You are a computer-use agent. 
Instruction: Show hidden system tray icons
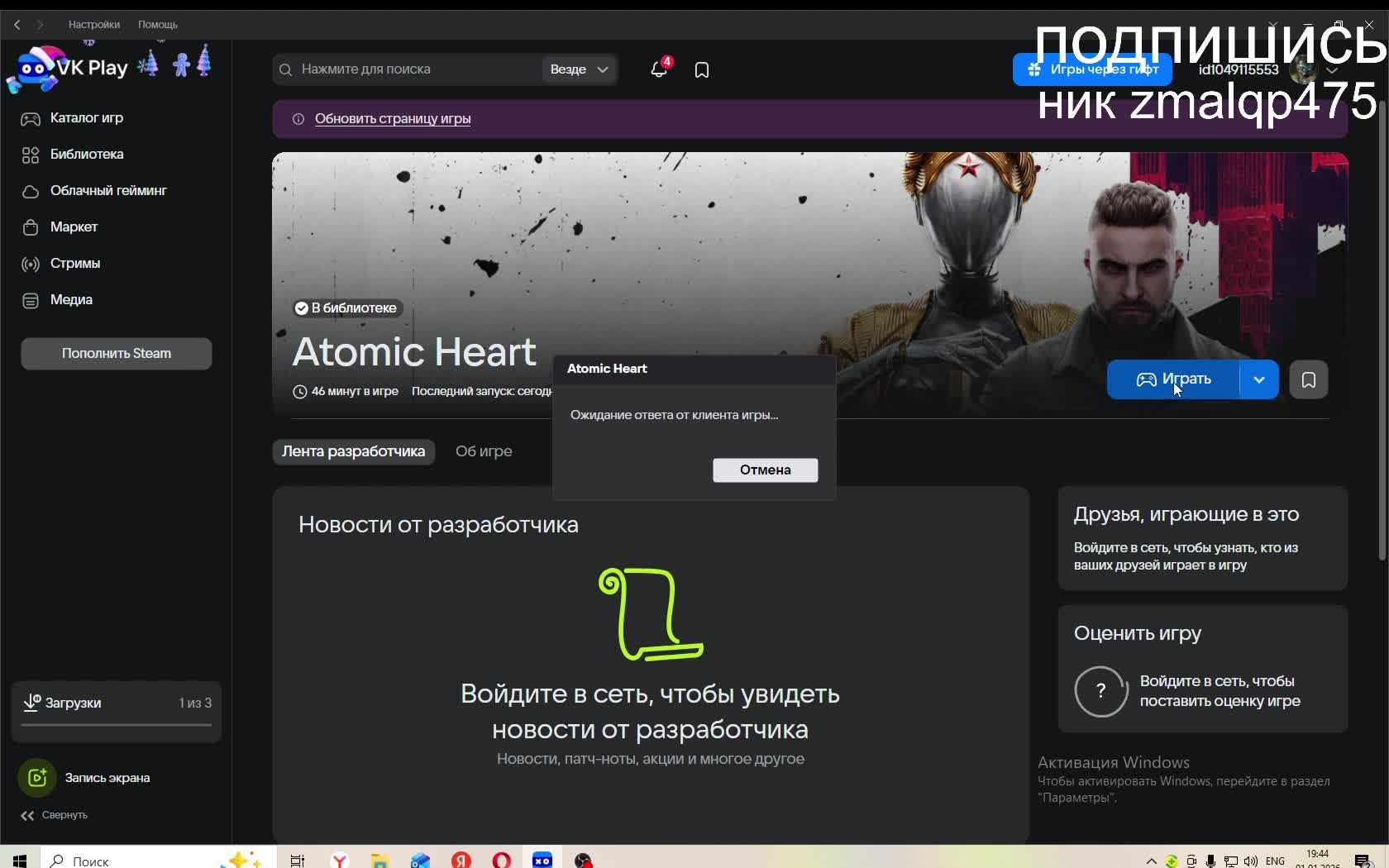point(1151,861)
